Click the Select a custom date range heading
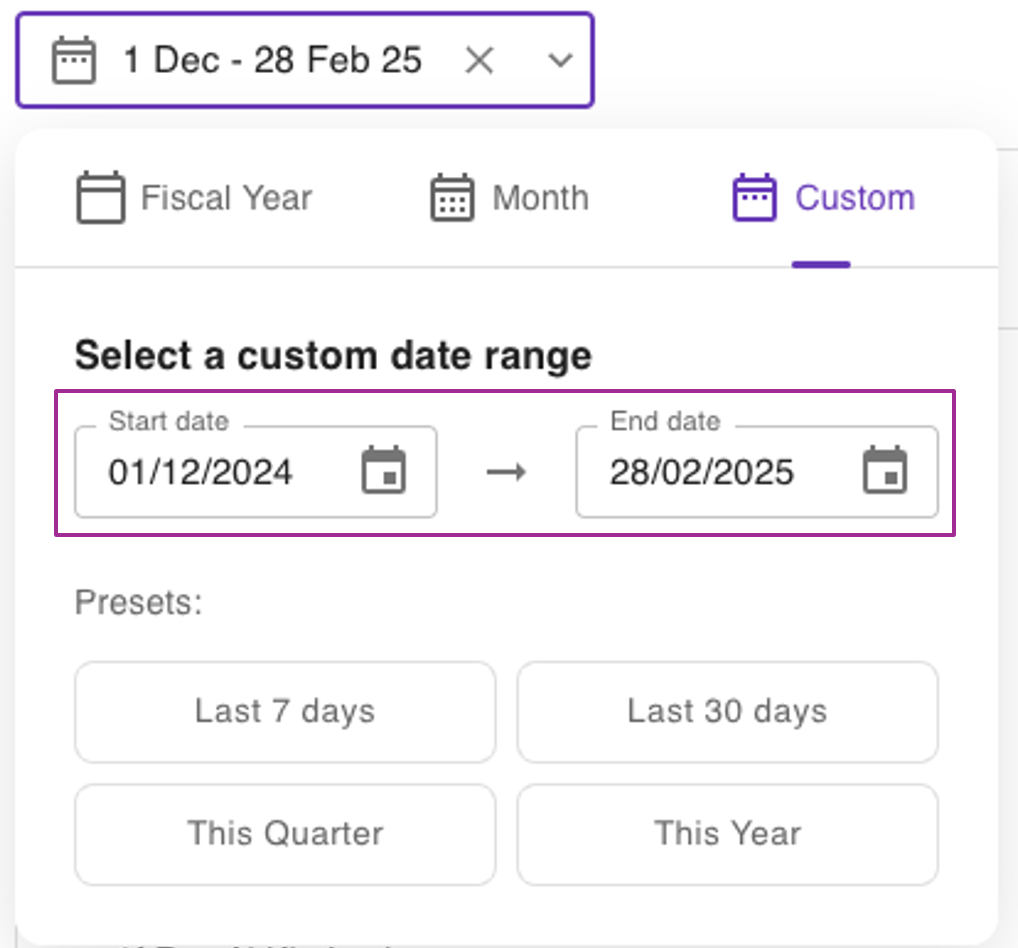Screen dimensions: 1018x948 coord(333,356)
